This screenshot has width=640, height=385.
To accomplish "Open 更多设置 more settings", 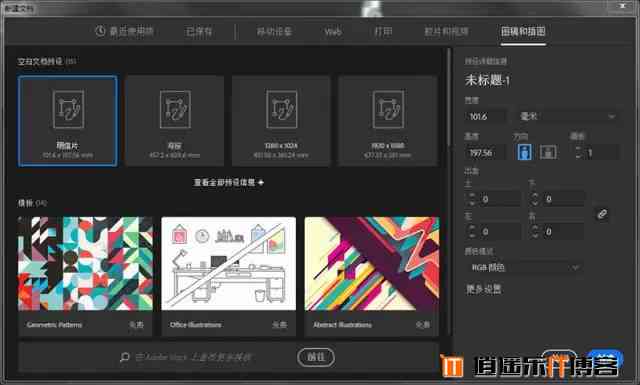I will 484,289.
